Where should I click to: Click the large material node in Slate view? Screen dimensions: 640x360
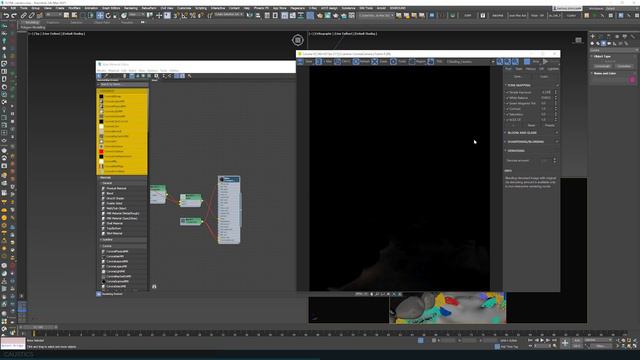[229, 210]
